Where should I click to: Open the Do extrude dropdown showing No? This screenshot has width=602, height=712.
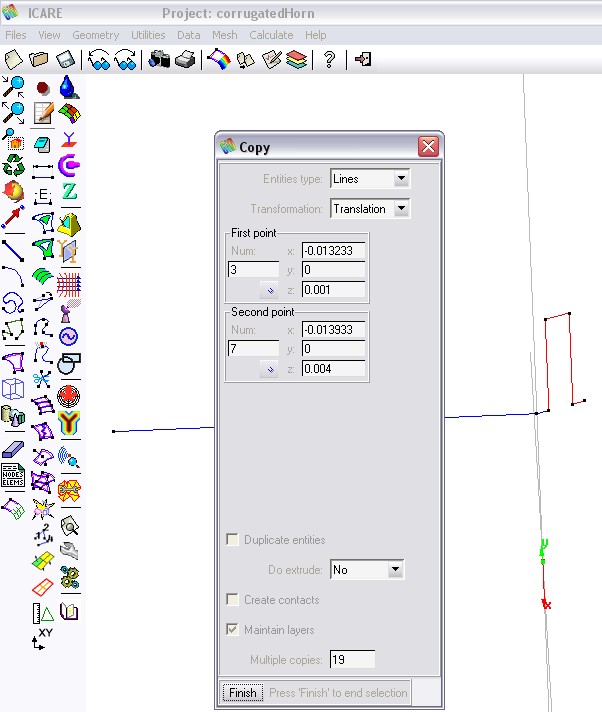(x=367, y=569)
